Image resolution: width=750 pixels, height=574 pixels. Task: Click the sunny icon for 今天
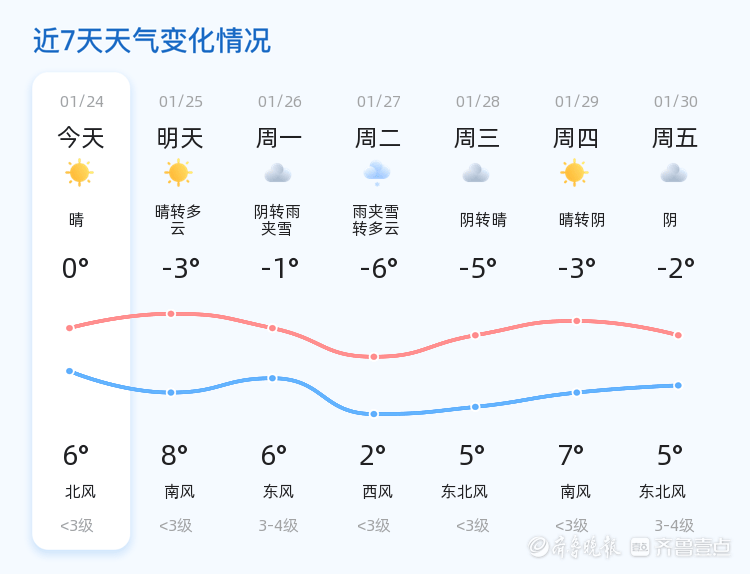point(79,173)
